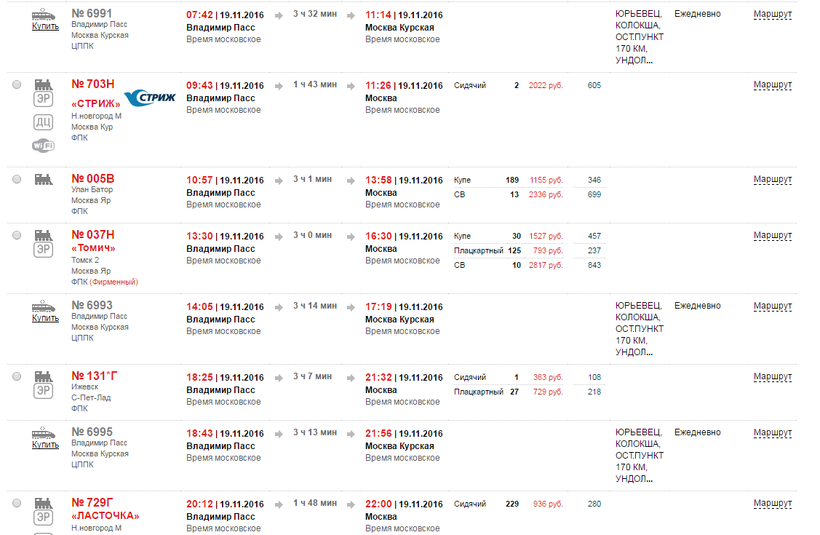The image size is (820, 535).
Task: Click the suburban train icon for 6991
Action: click(44, 14)
